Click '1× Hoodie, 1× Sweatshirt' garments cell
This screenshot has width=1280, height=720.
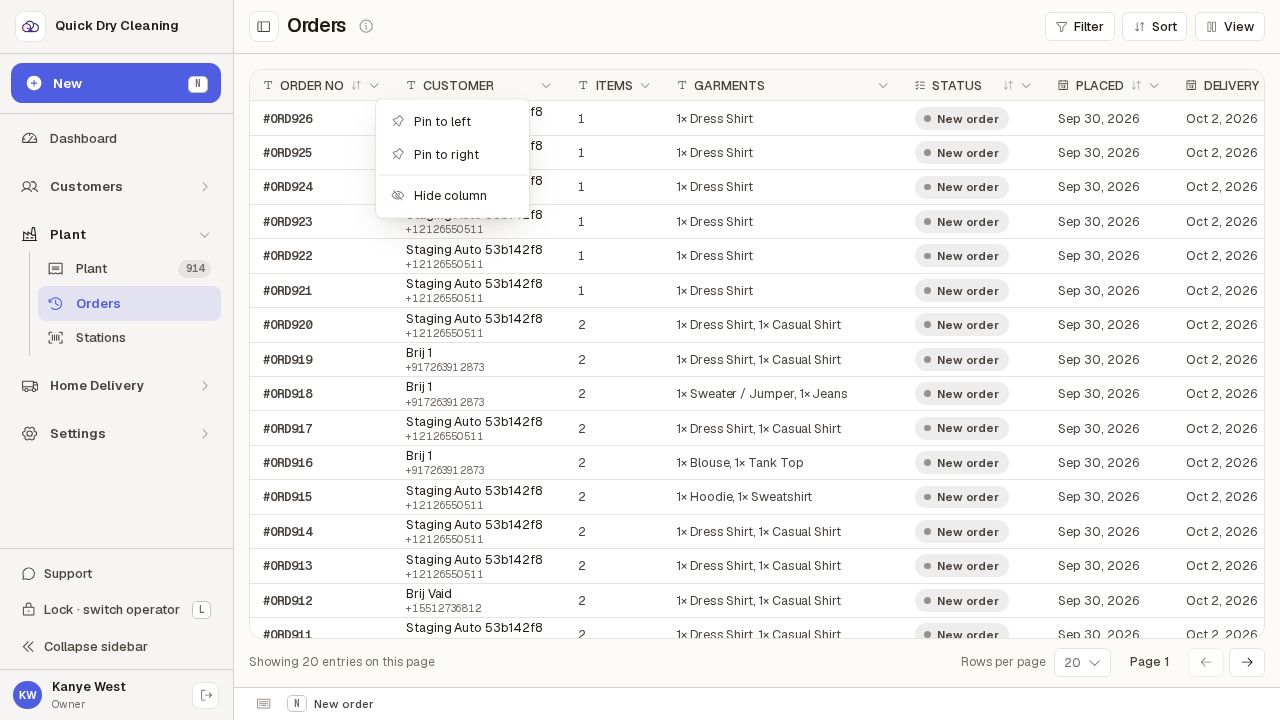tap(744, 497)
